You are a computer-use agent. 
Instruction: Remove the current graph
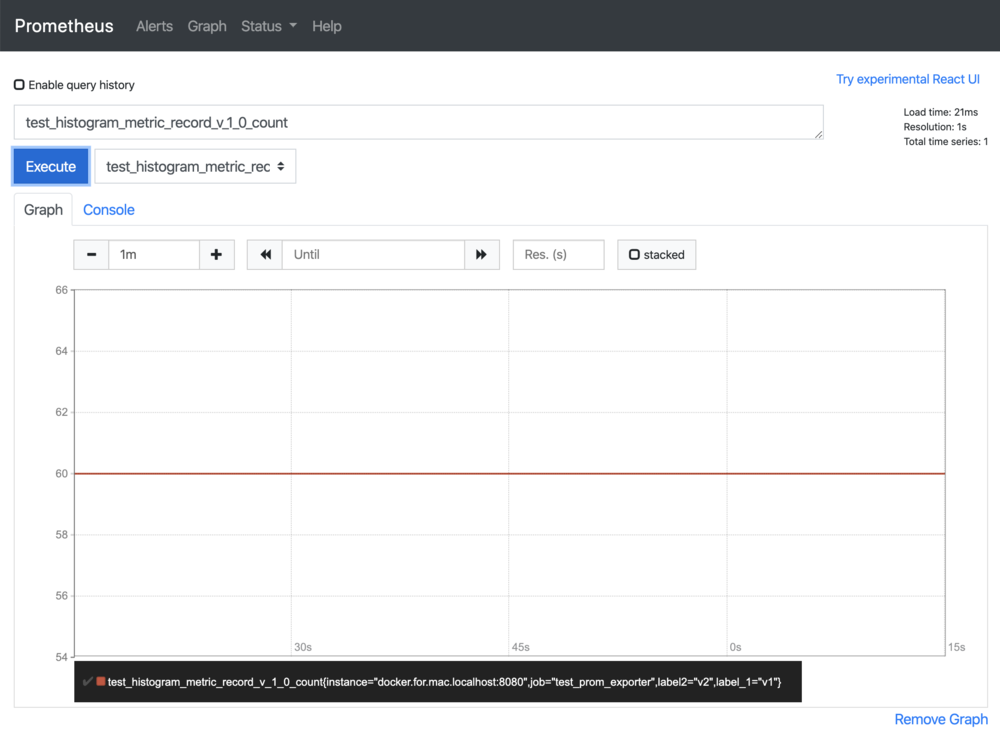point(940,719)
